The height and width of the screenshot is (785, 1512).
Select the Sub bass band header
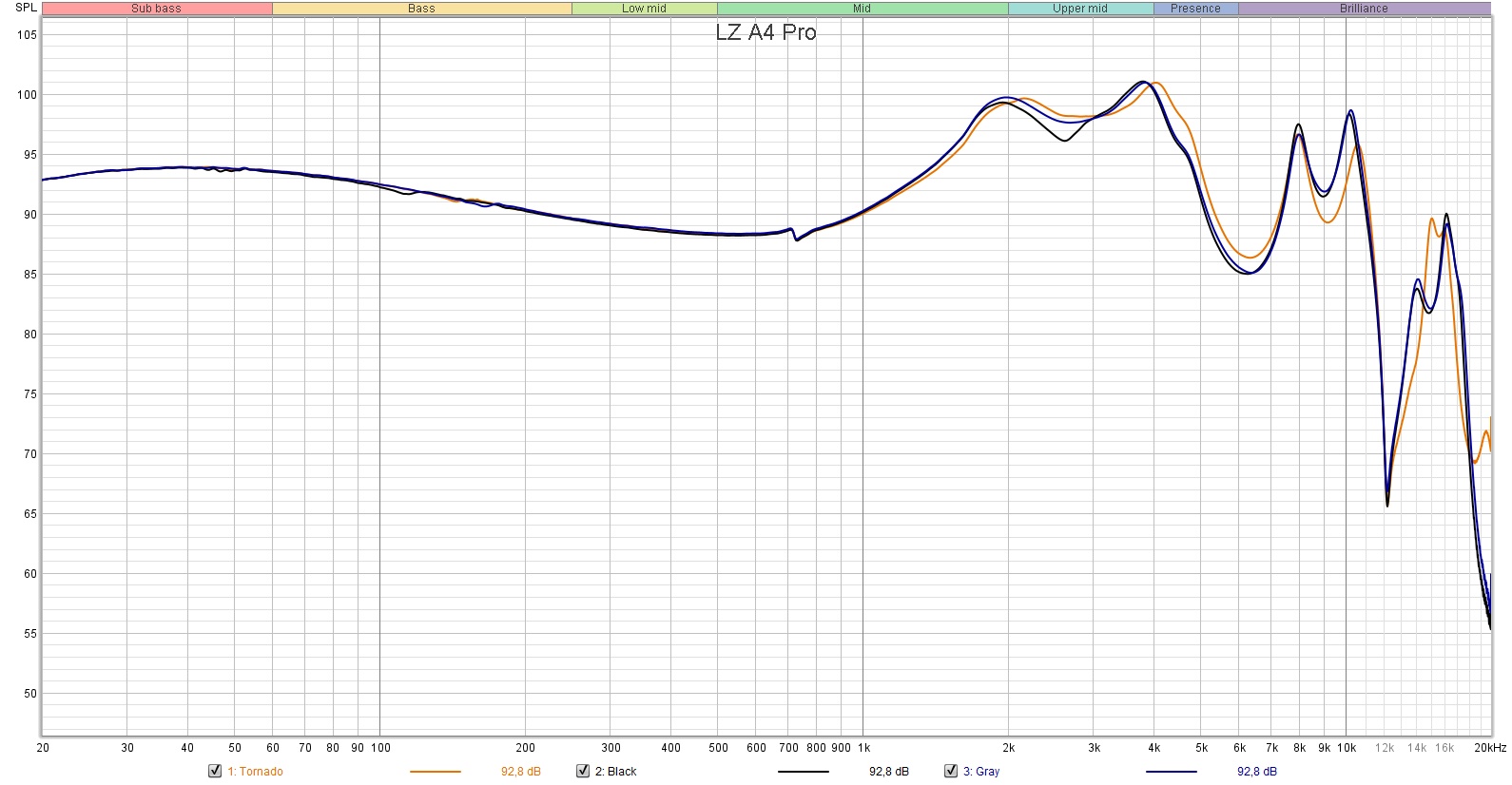click(157, 9)
